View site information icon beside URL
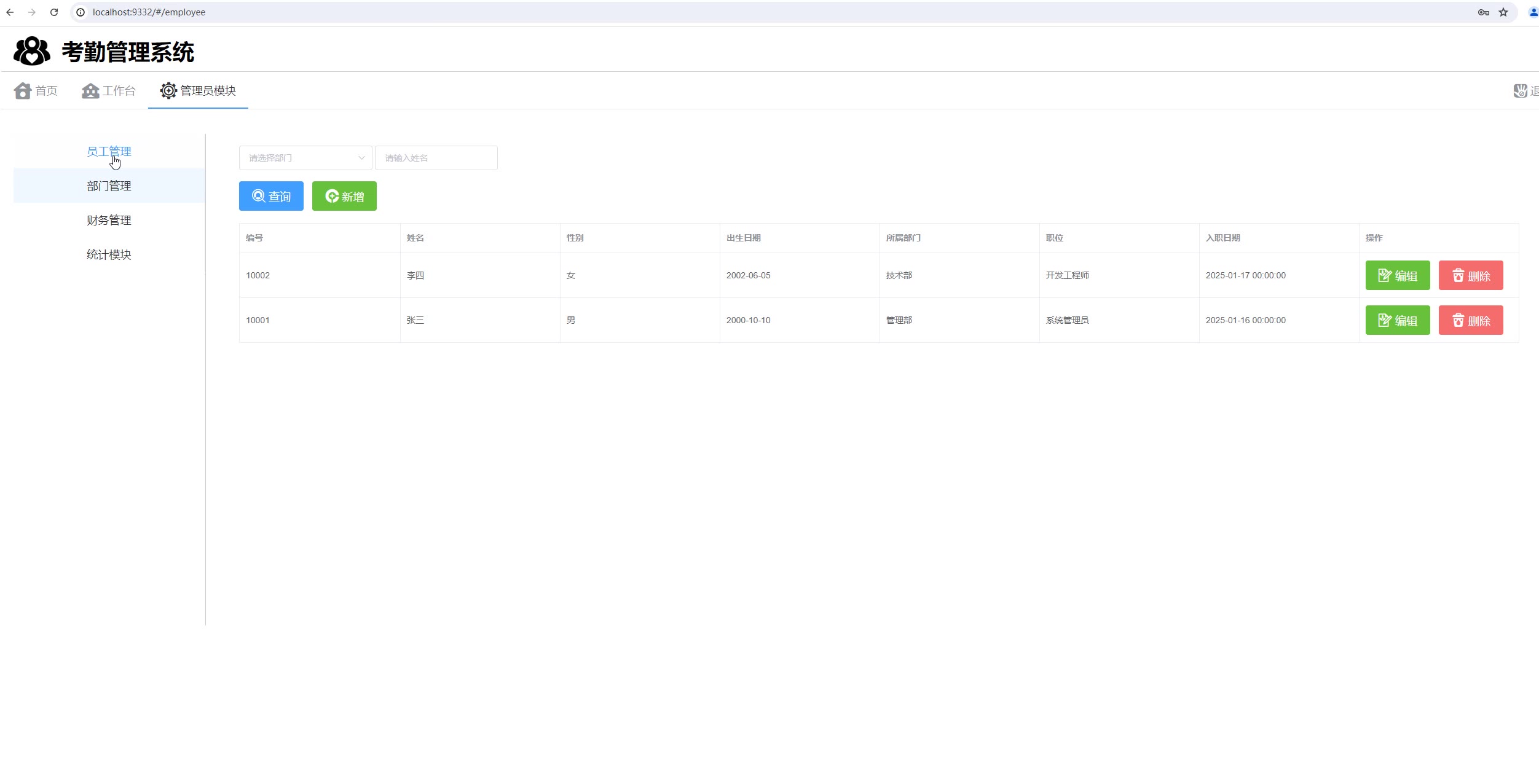This screenshot has height=784, width=1539. click(x=81, y=12)
